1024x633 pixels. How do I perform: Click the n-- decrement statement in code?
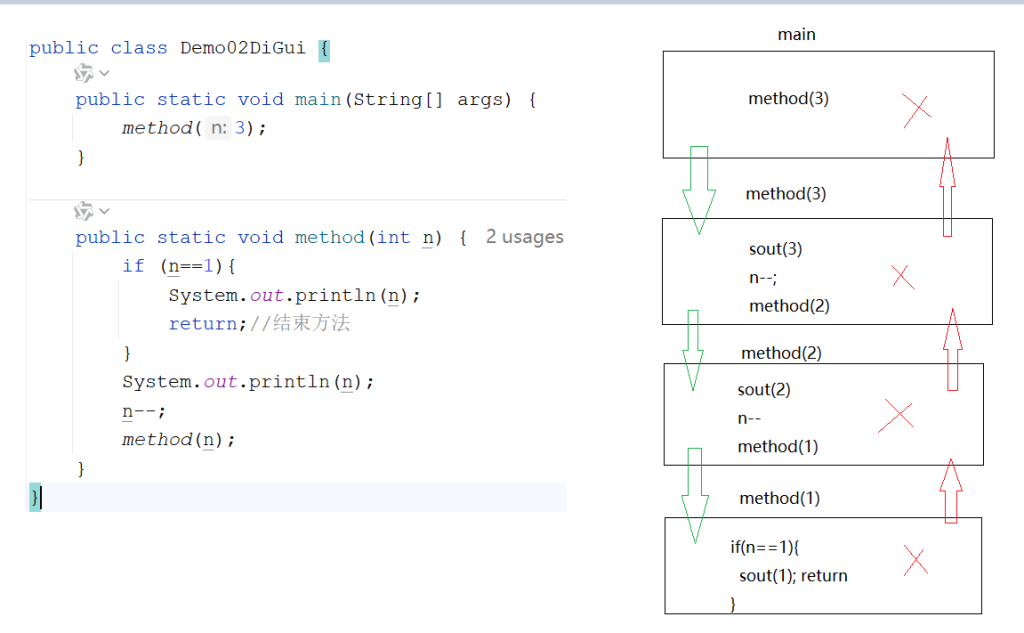coord(143,411)
